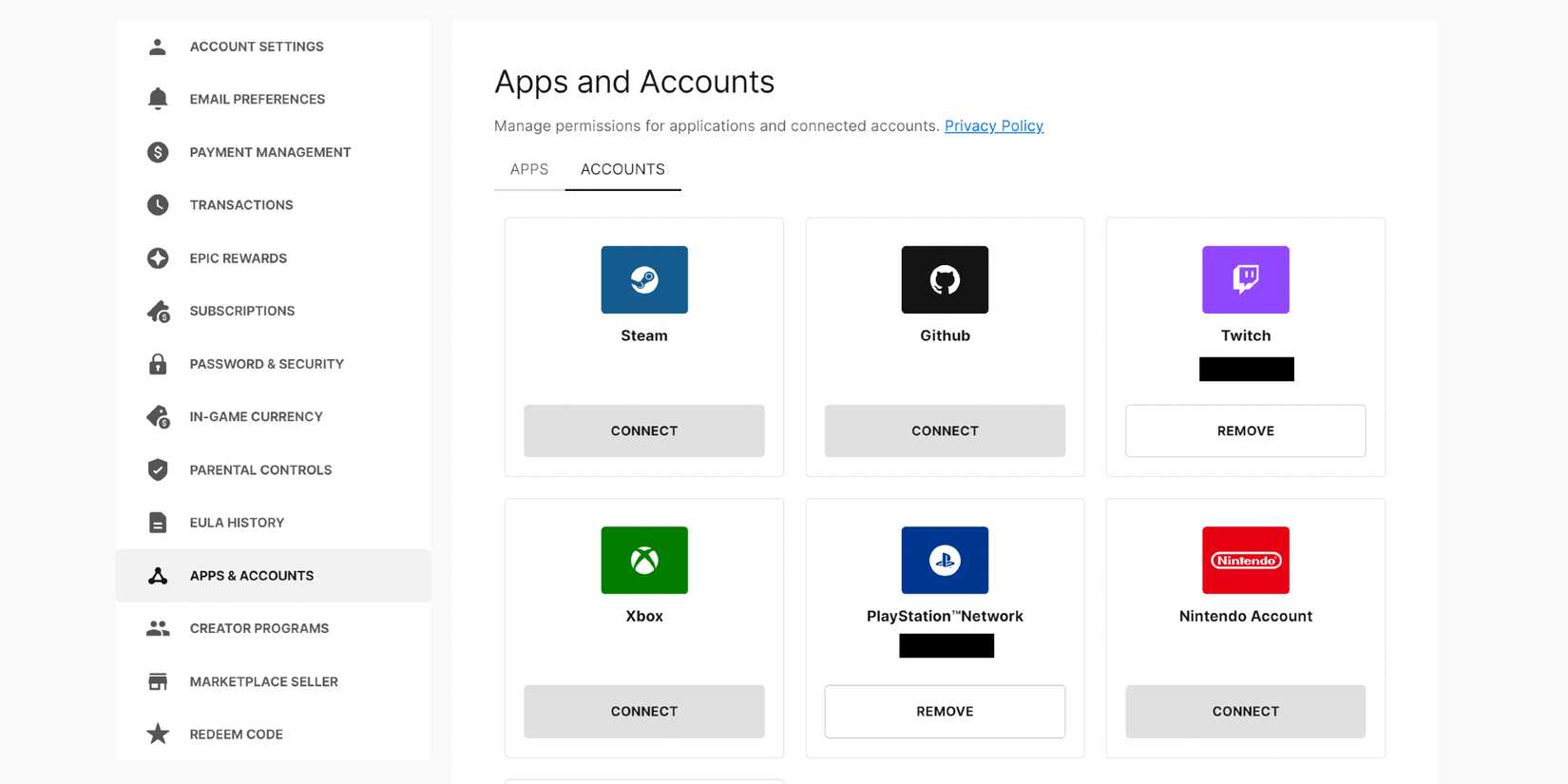Click the EULA History document icon
Screen dimensions: 1568x784
(158, 523)
